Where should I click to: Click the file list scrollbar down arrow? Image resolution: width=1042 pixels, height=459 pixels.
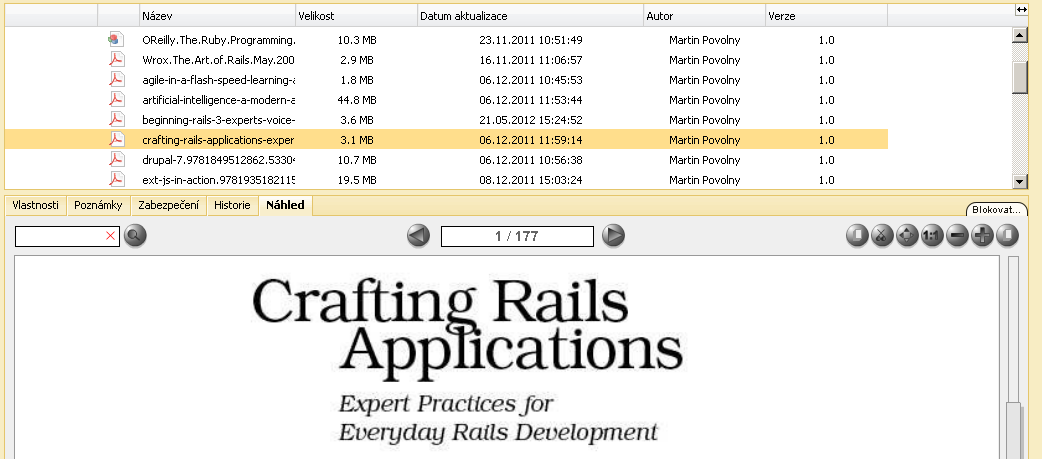(x=1020, y=181)
